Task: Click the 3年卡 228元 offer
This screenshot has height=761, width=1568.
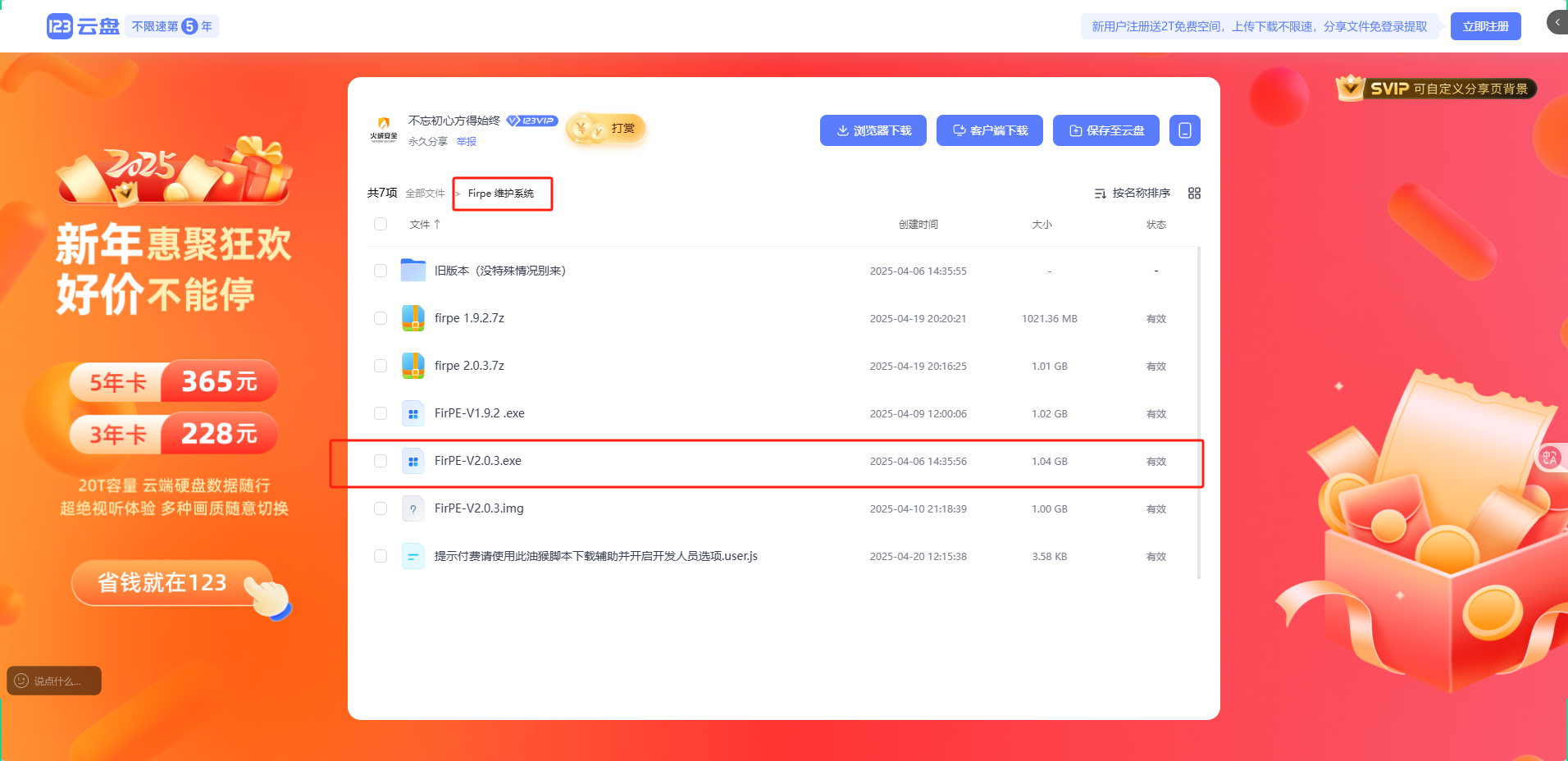Action: [173, 433]
